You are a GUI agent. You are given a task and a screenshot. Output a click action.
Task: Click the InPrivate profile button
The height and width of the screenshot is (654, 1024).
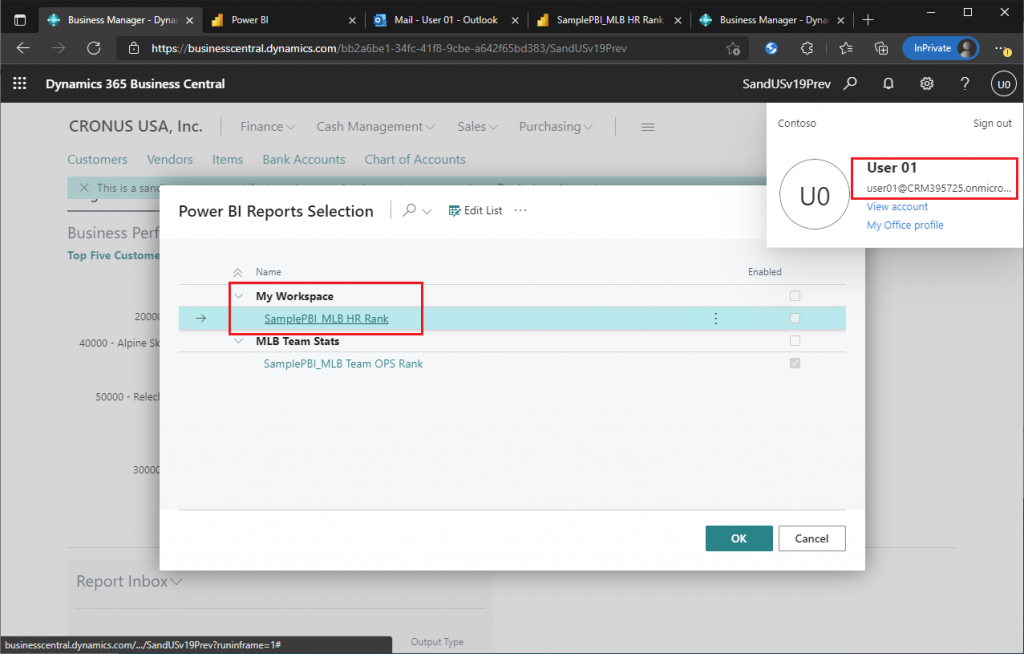[940, 48]
